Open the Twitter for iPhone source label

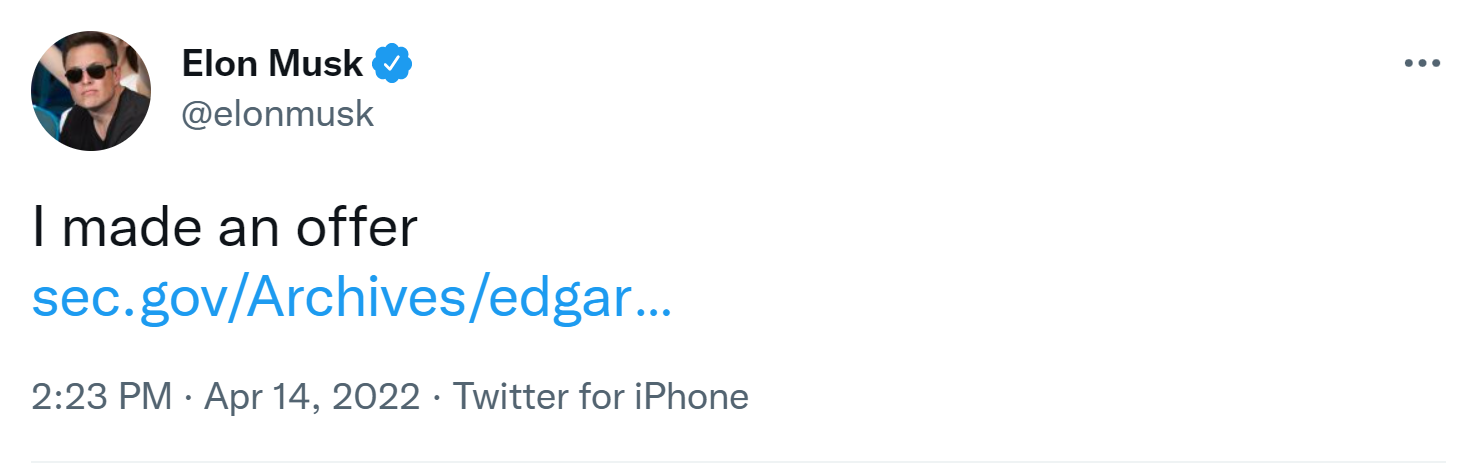[x=601, y=397]
